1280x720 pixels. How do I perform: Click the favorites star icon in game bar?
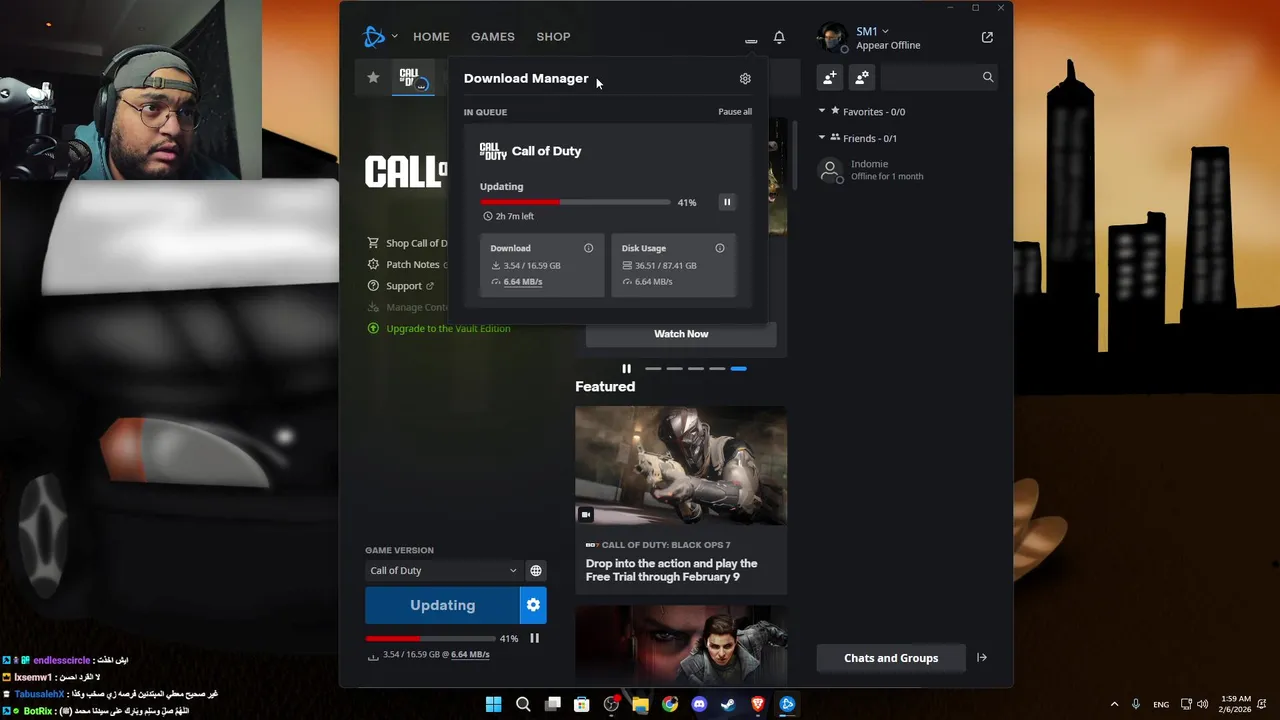coord(373,77)
